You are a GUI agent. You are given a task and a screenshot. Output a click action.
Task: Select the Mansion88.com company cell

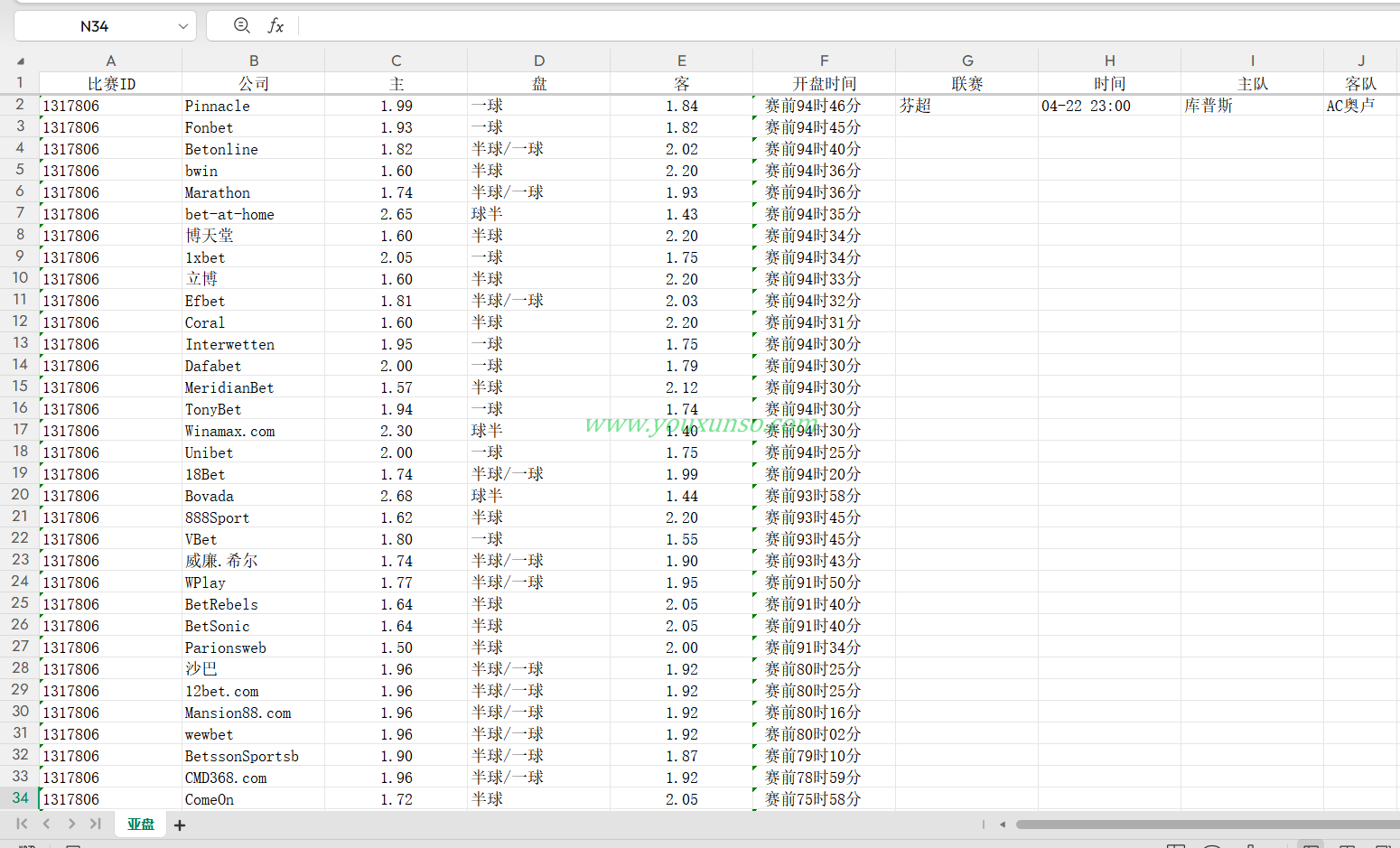(254, 713)
